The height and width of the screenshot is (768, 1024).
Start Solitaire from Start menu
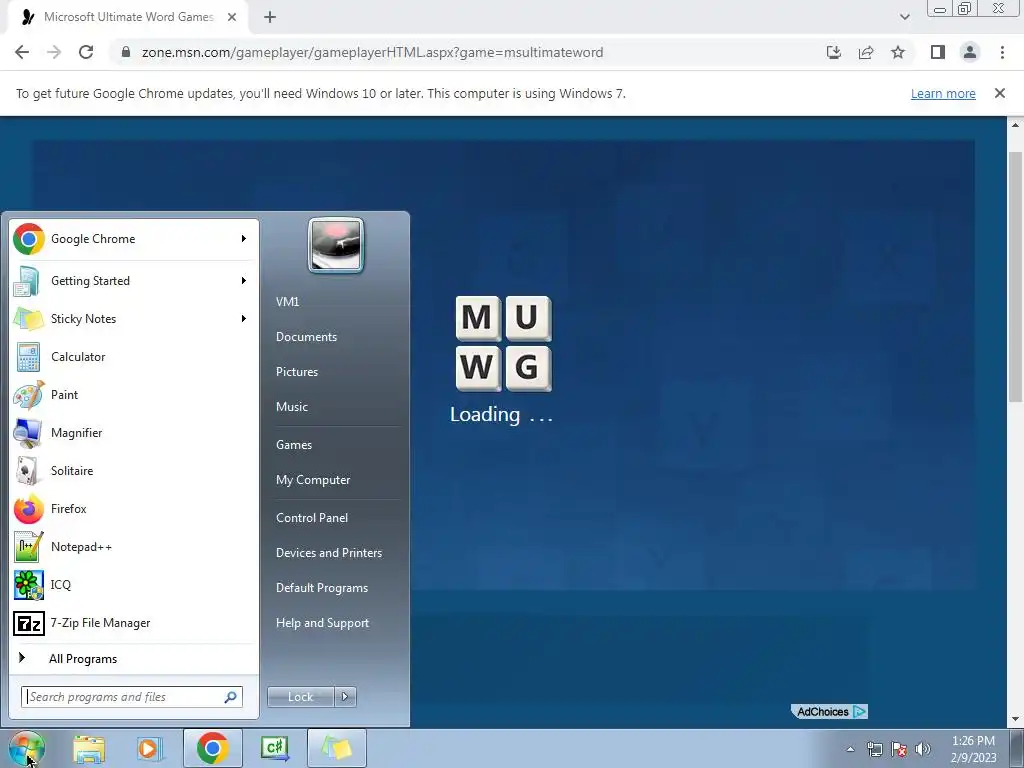click(134, 470)
